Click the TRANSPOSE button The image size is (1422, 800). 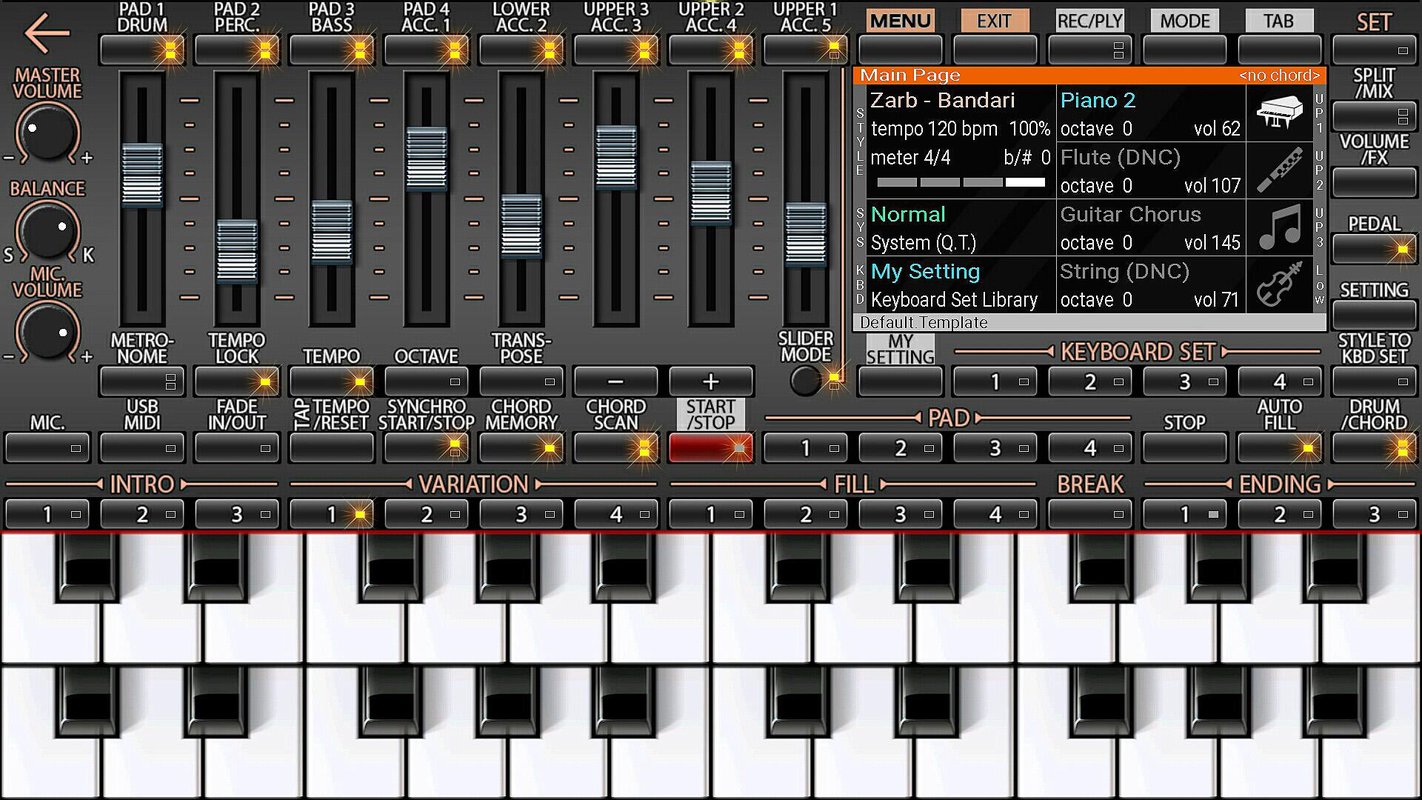tap(522, 382)
